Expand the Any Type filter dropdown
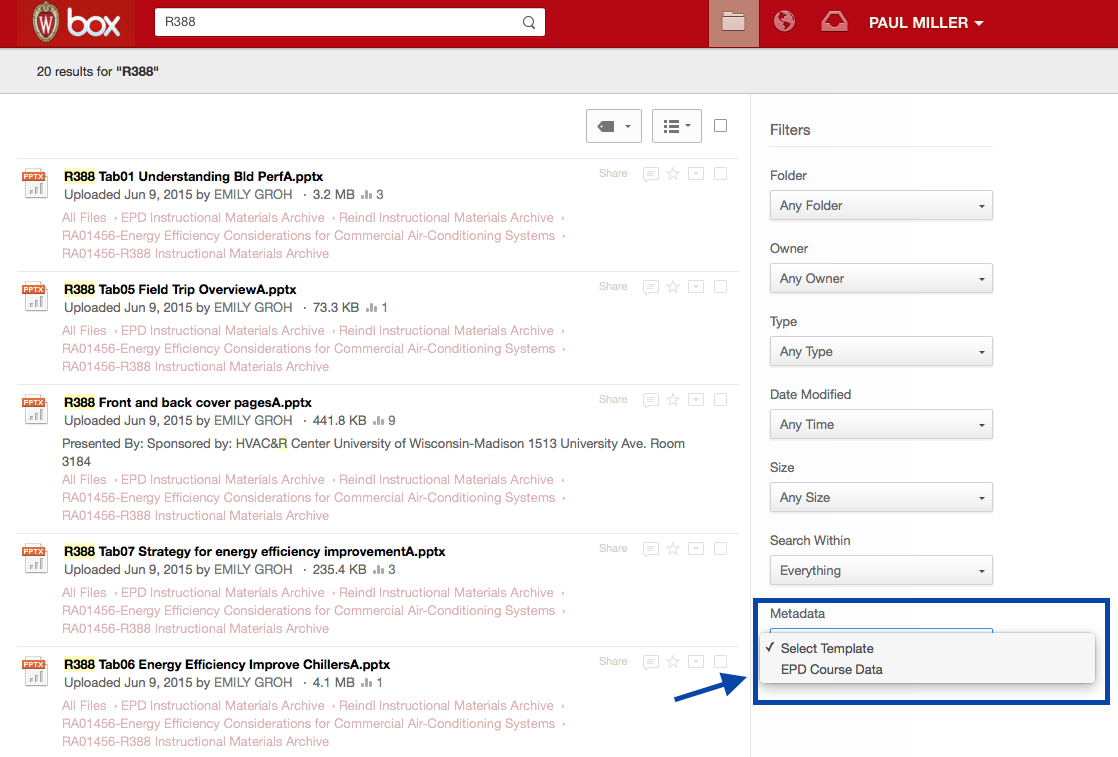1118x757 pixels. [881, 351]
